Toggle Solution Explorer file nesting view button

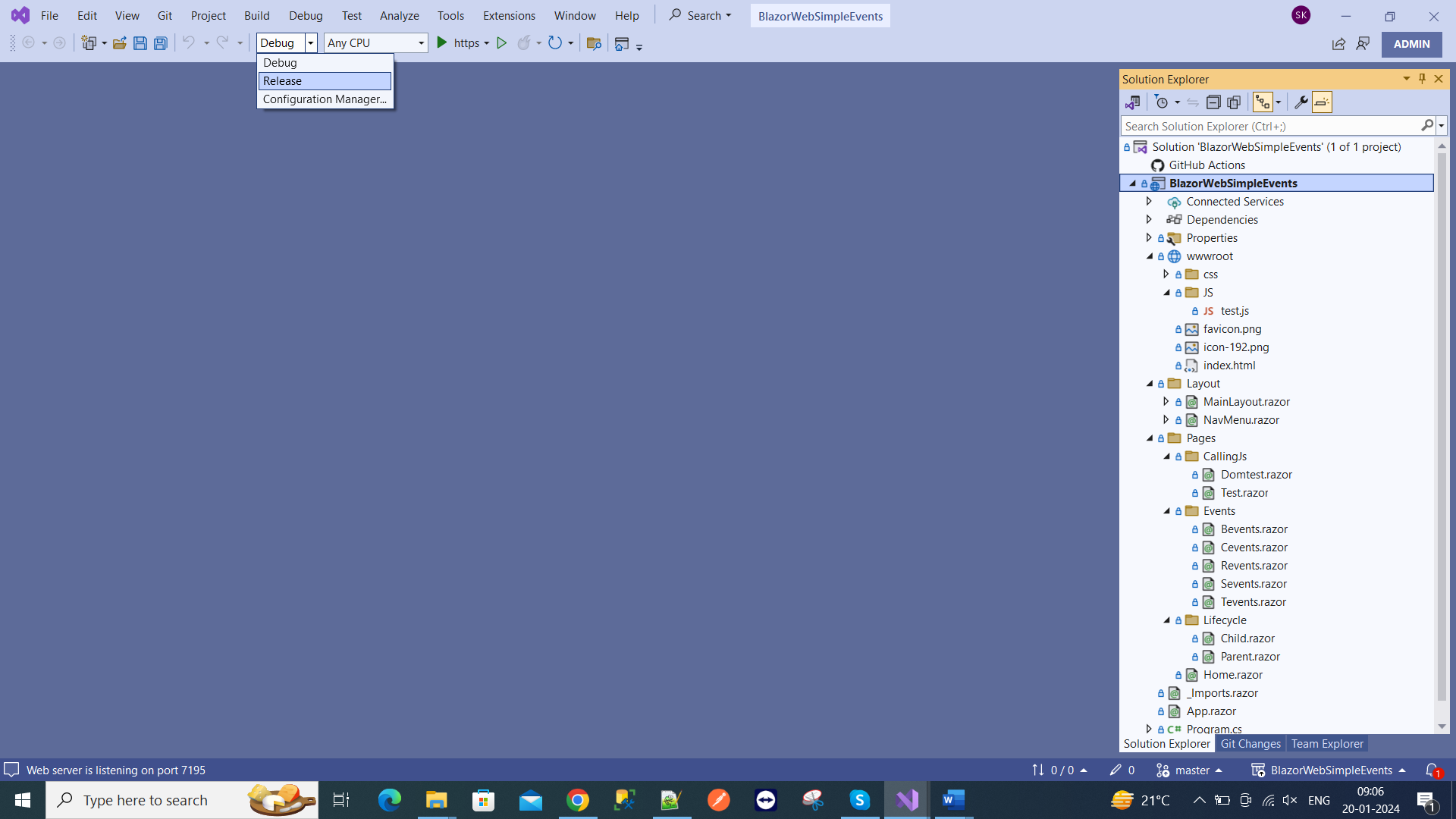(x=1263, y=102)
